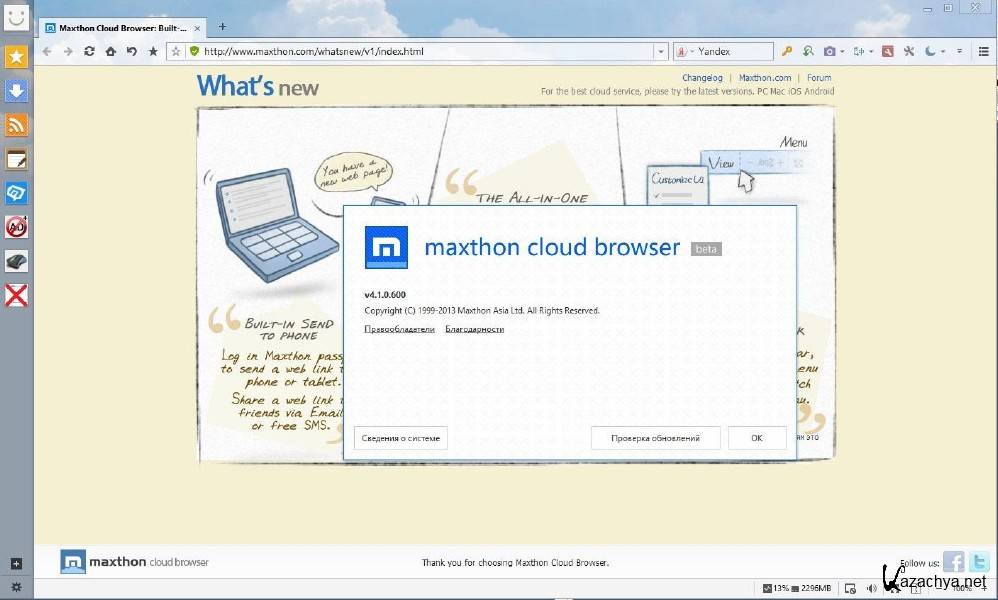The height and width of the screenshot is (600, 998).
Task: Open the SkyNote notepad sidebar icon
Action: click(x=16, y=159)
